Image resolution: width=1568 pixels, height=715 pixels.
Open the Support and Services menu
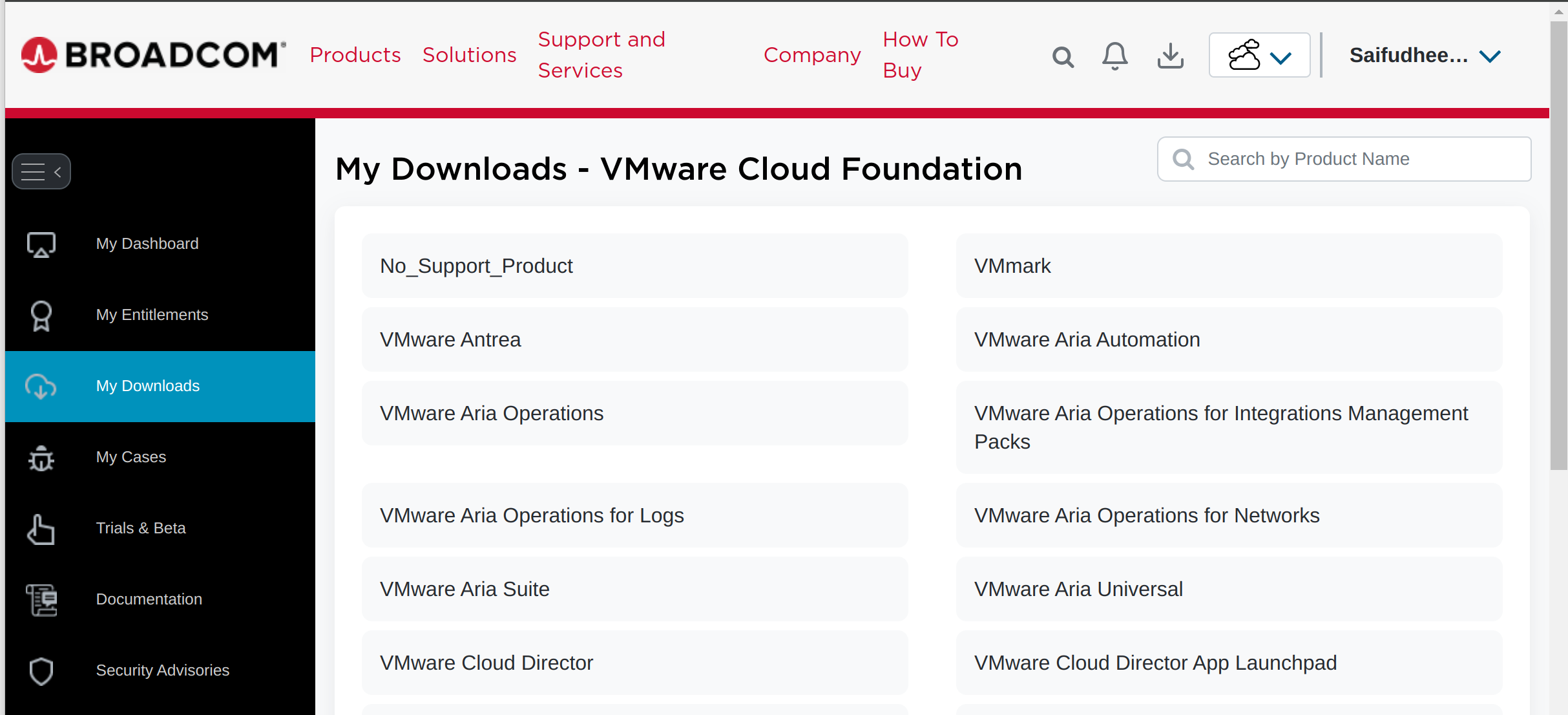[x=601, y=54]
